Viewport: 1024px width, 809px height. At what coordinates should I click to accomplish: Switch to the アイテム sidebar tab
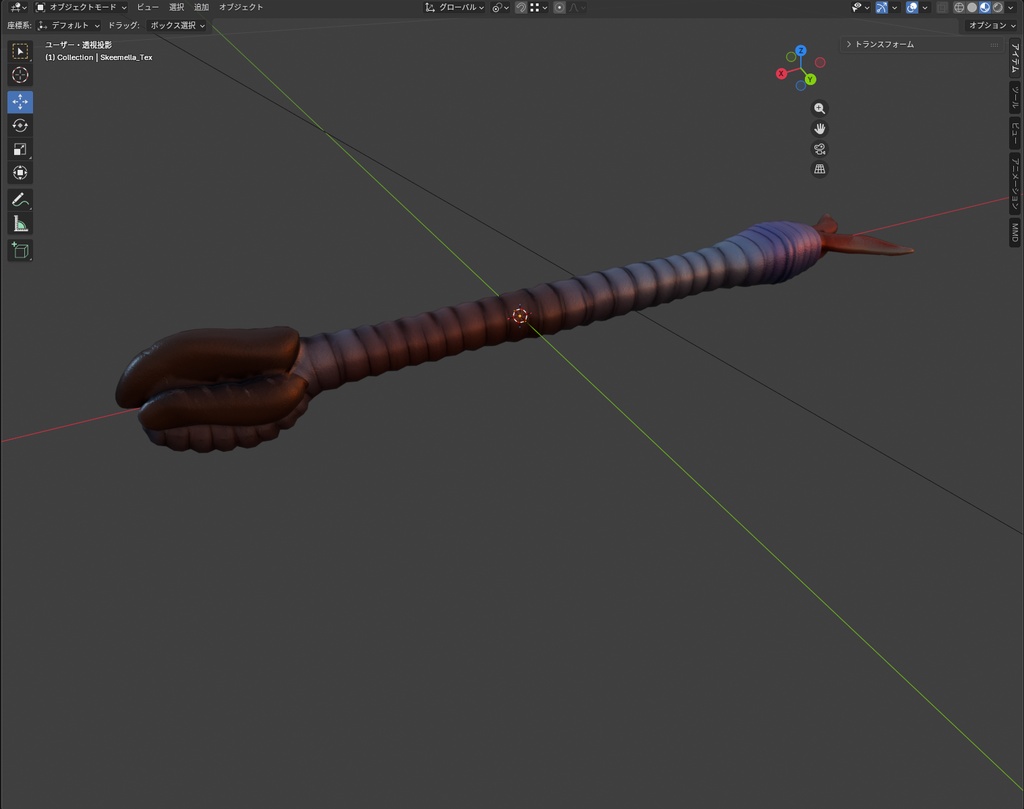click(1015, 58)
